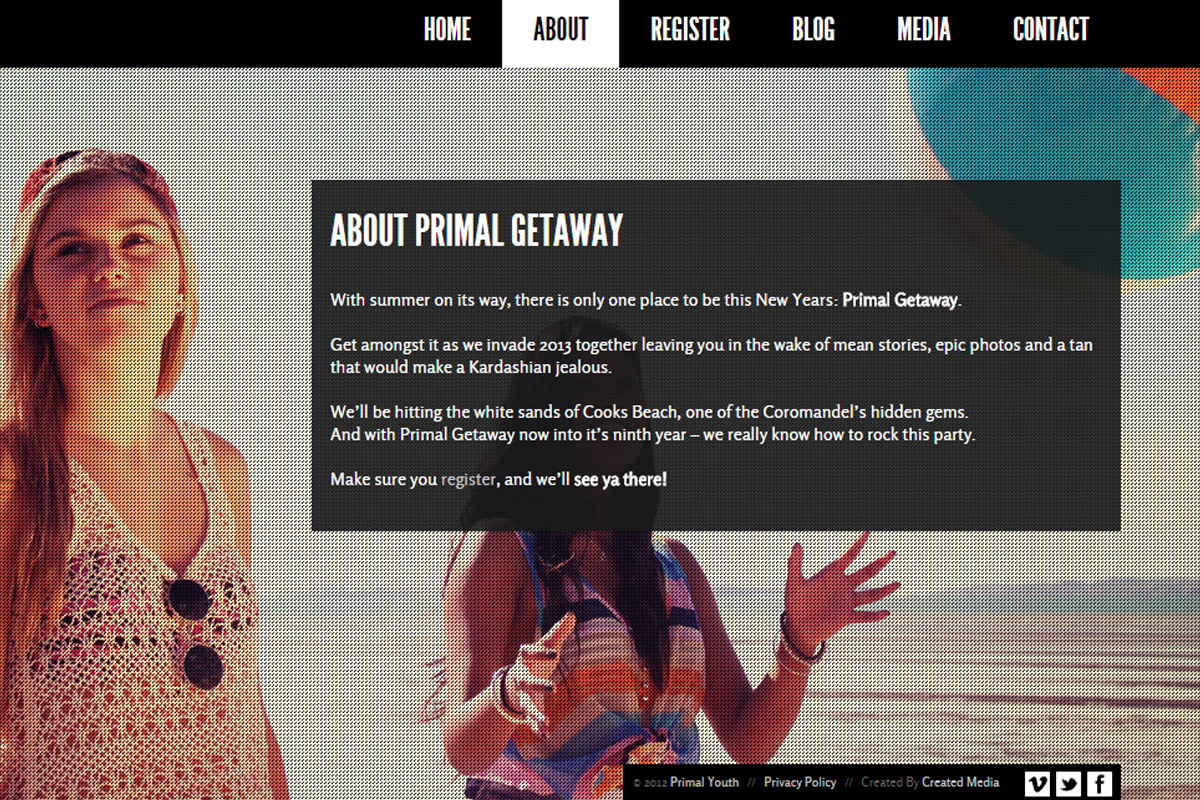Go to the HOME menu item
The height and width of the screenshot is (800, 1200).
(x=447, y=30)
